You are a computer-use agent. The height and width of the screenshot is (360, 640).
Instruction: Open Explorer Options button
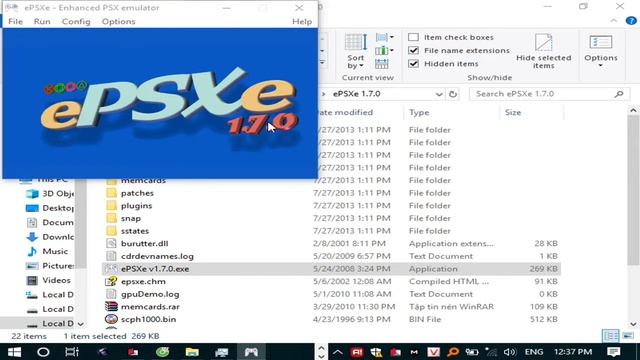601,51
